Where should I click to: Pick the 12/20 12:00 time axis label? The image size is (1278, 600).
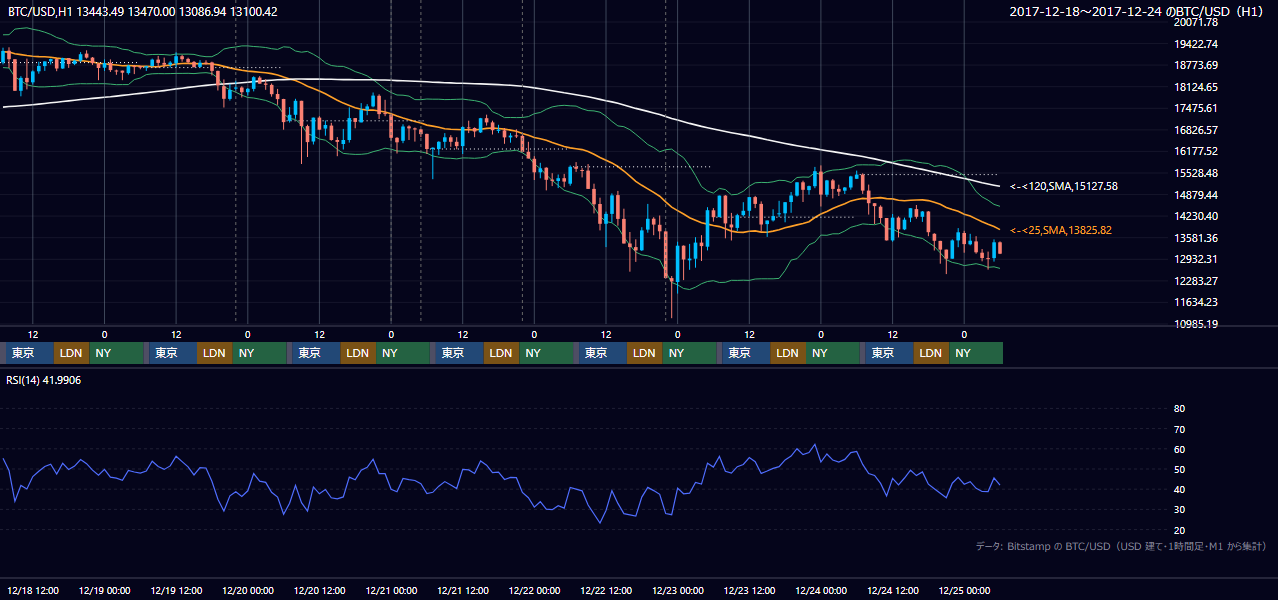click(320, 590)
